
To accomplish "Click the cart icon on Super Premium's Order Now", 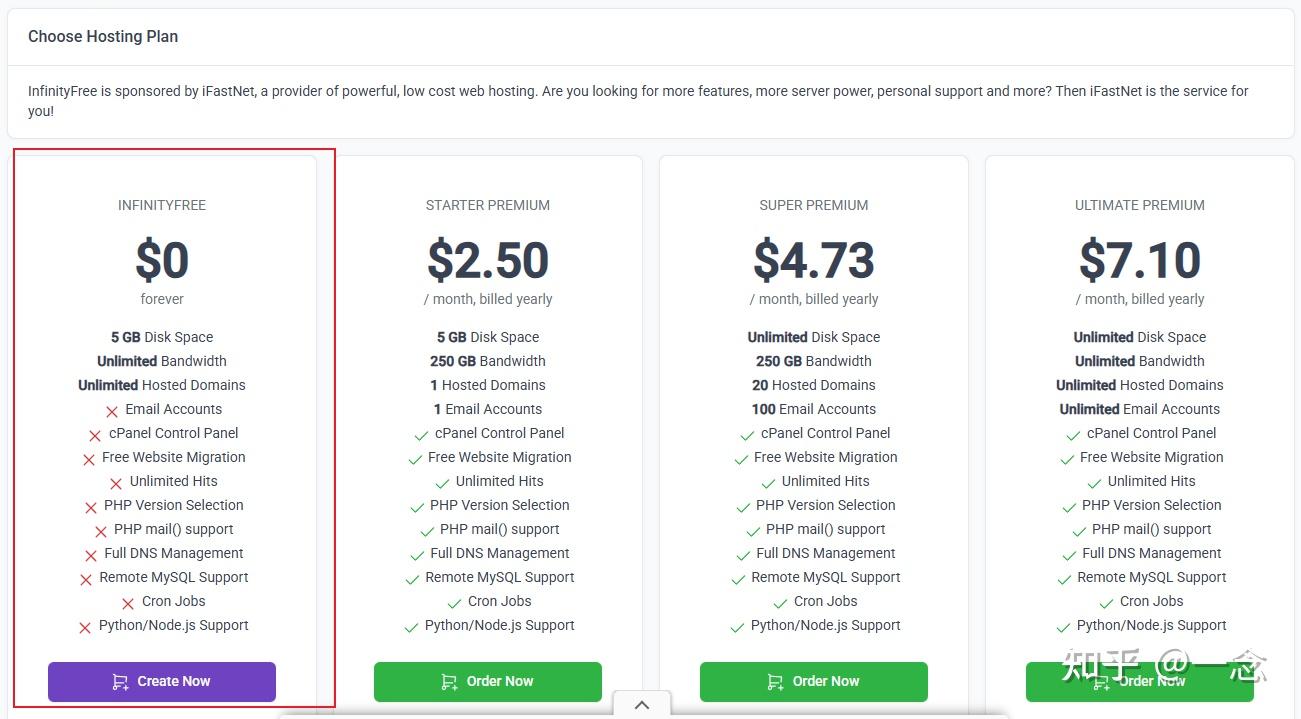I will point(775,682).
